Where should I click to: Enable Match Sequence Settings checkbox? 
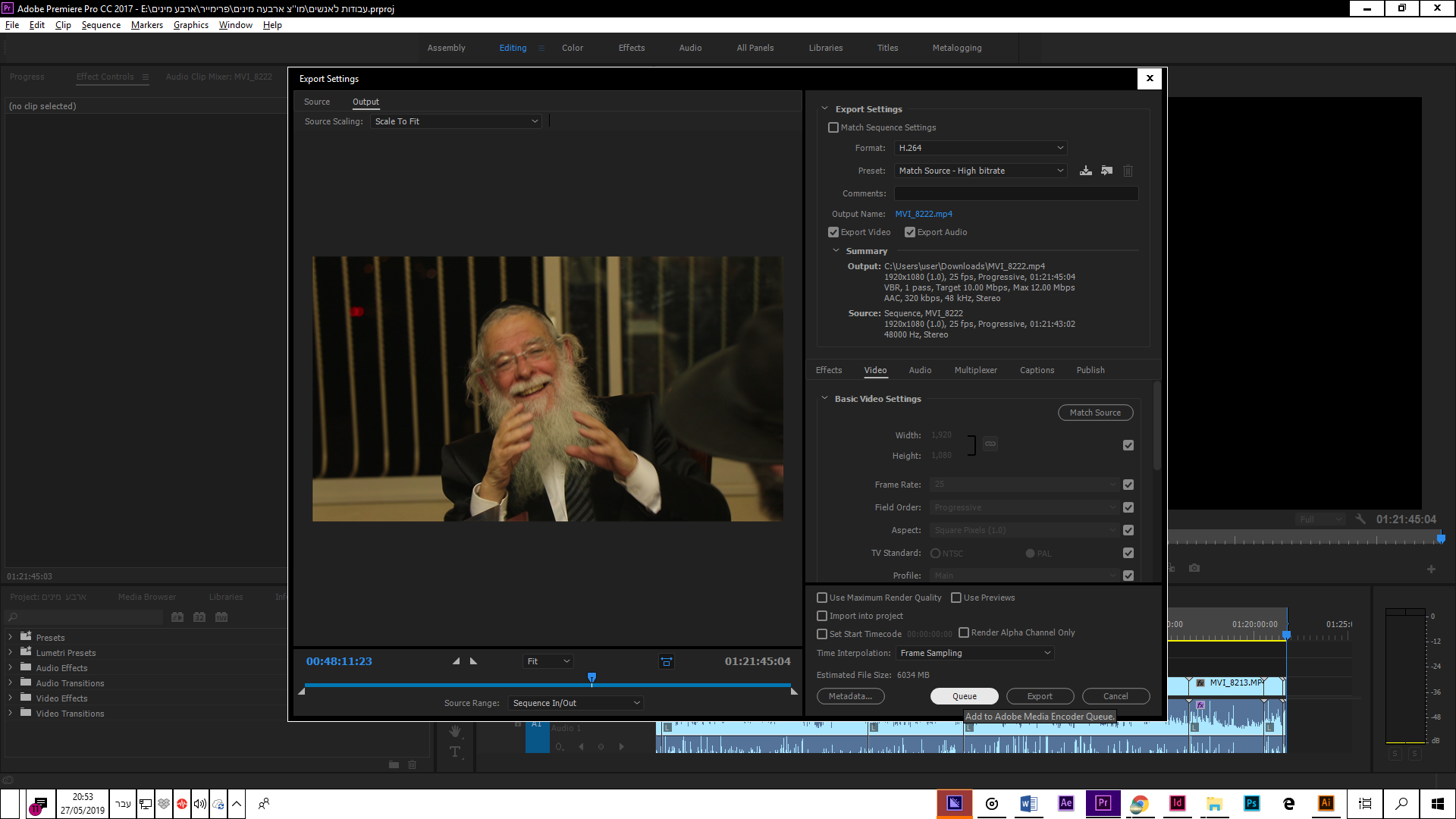point(833,127)
